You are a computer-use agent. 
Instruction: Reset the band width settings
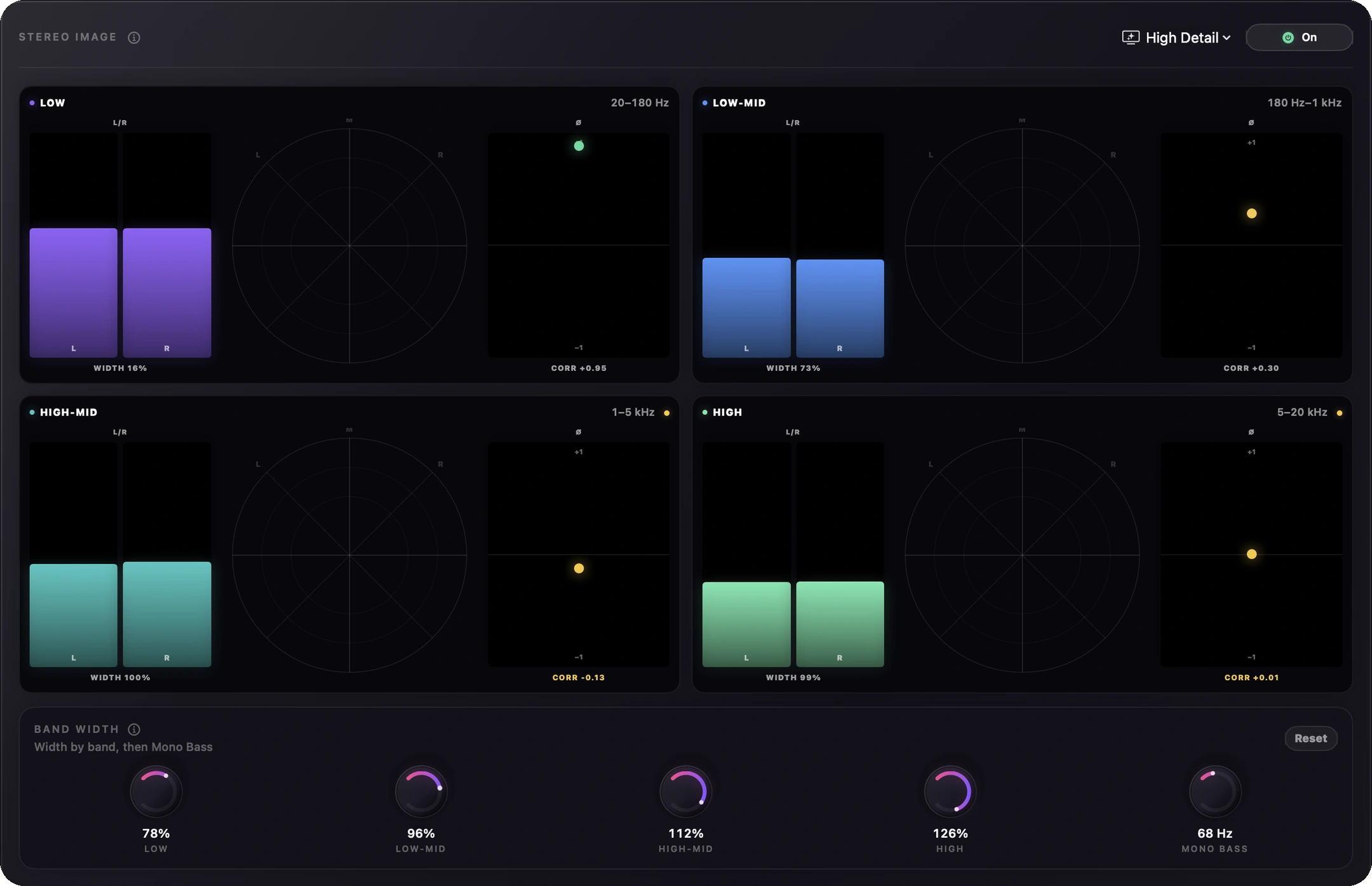point(1311,738)
